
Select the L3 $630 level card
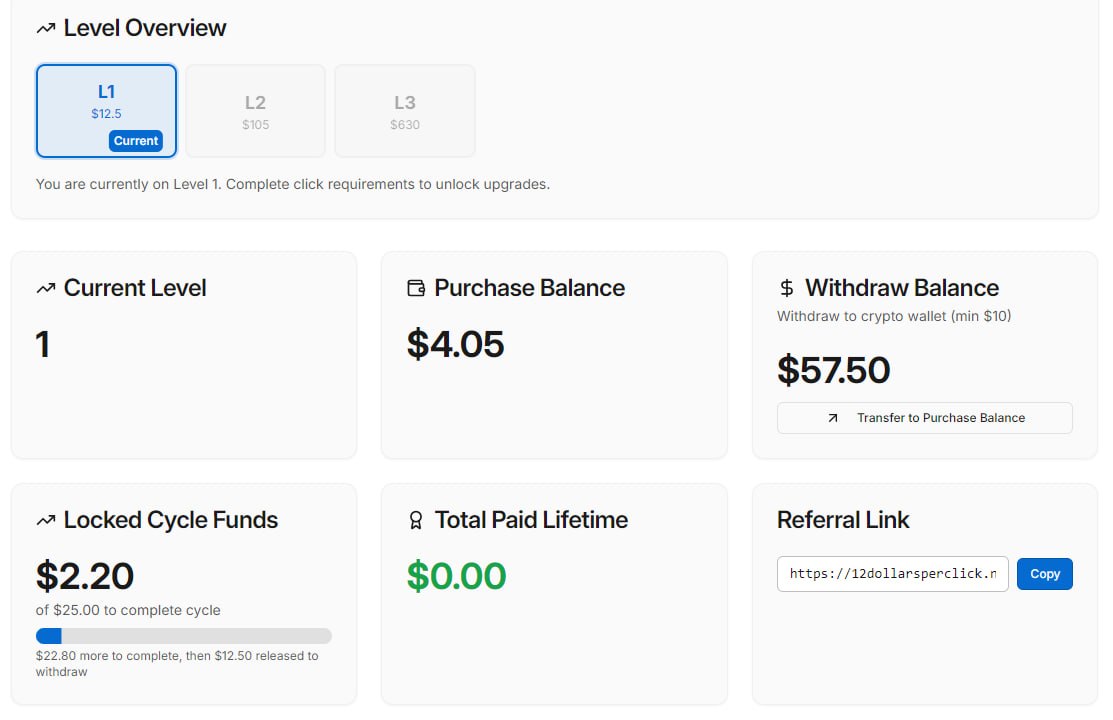pos(405,111)
